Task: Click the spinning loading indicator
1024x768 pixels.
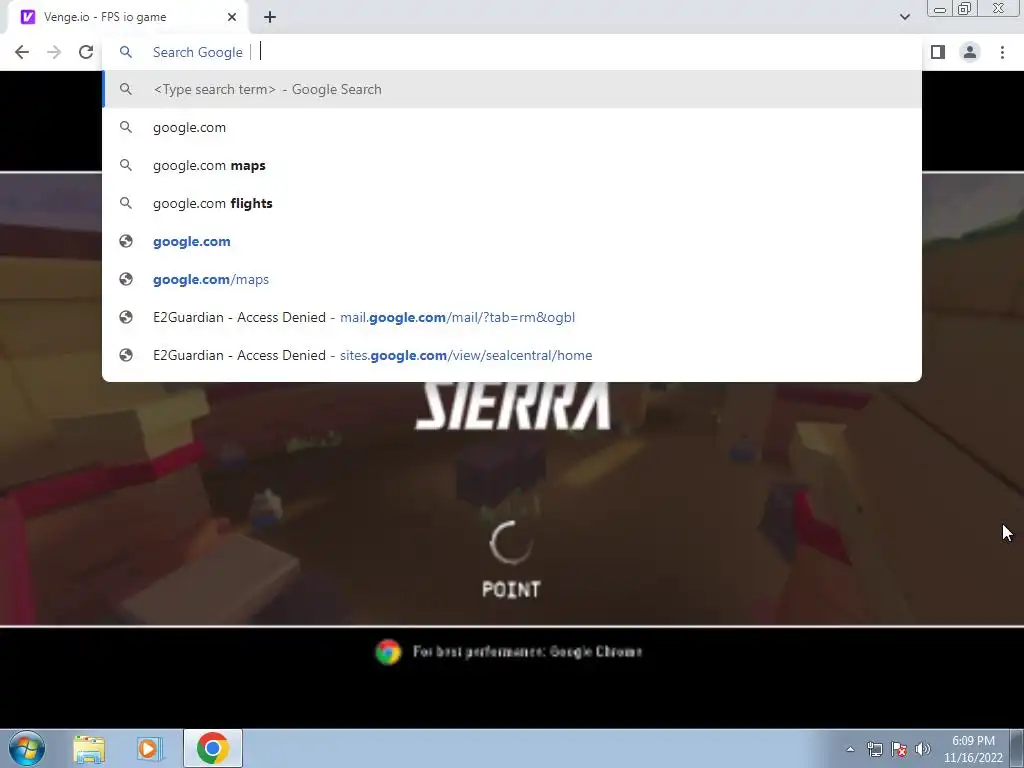Action: 511,542
